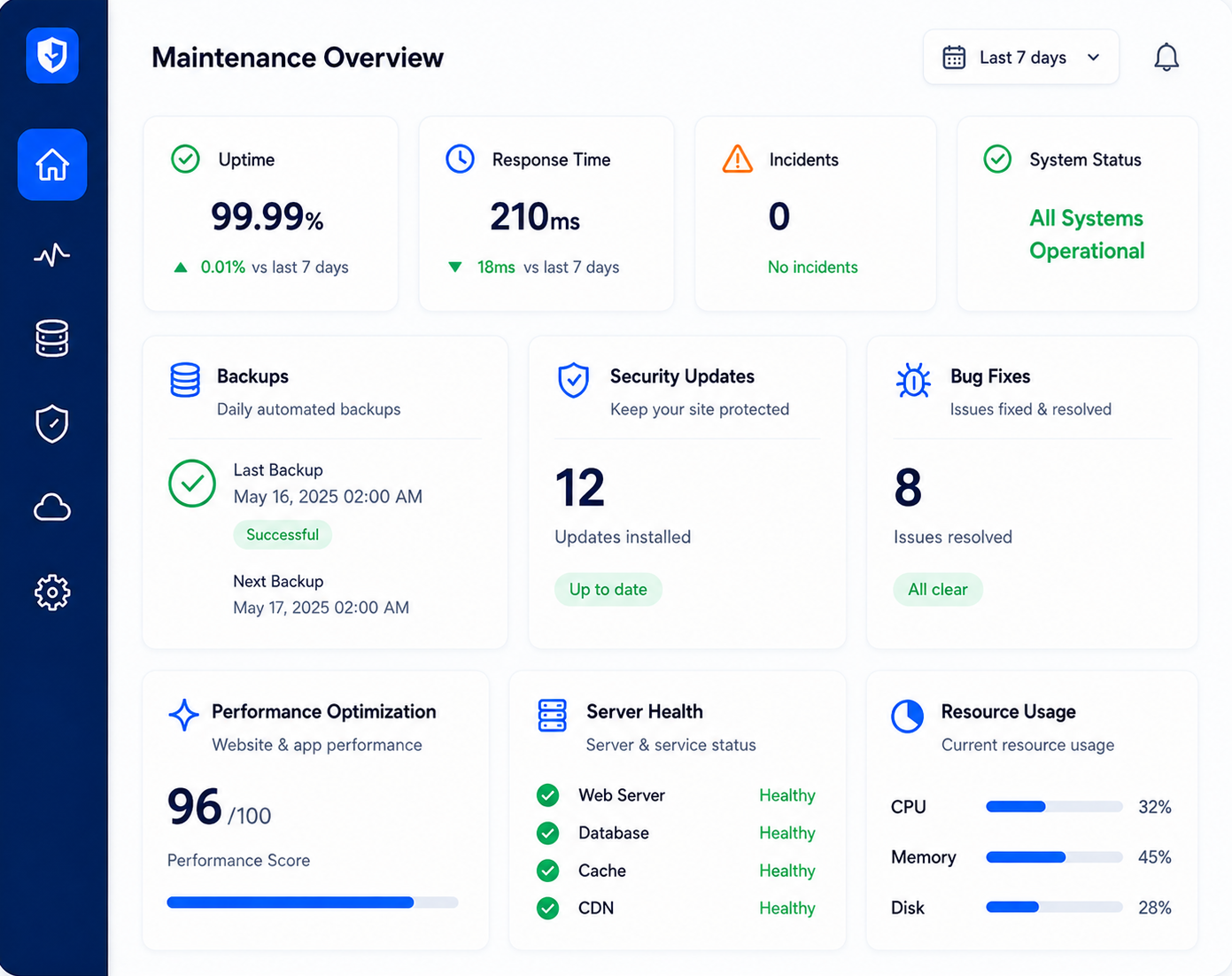Click the Next Backup label
The width and height of the screenshot is (1232, 976).
point(278,581)
